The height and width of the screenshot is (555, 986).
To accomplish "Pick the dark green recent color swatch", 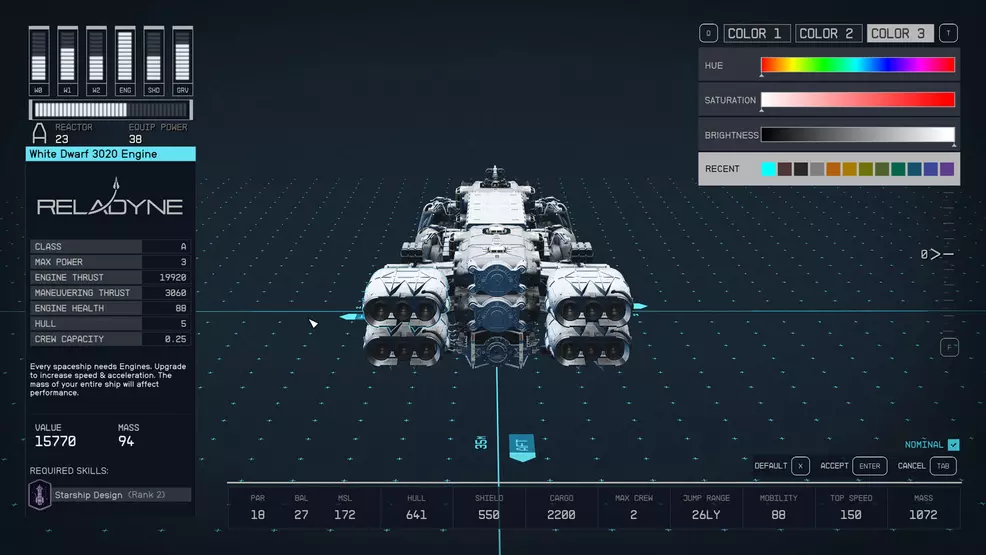I will coord(882,168).
